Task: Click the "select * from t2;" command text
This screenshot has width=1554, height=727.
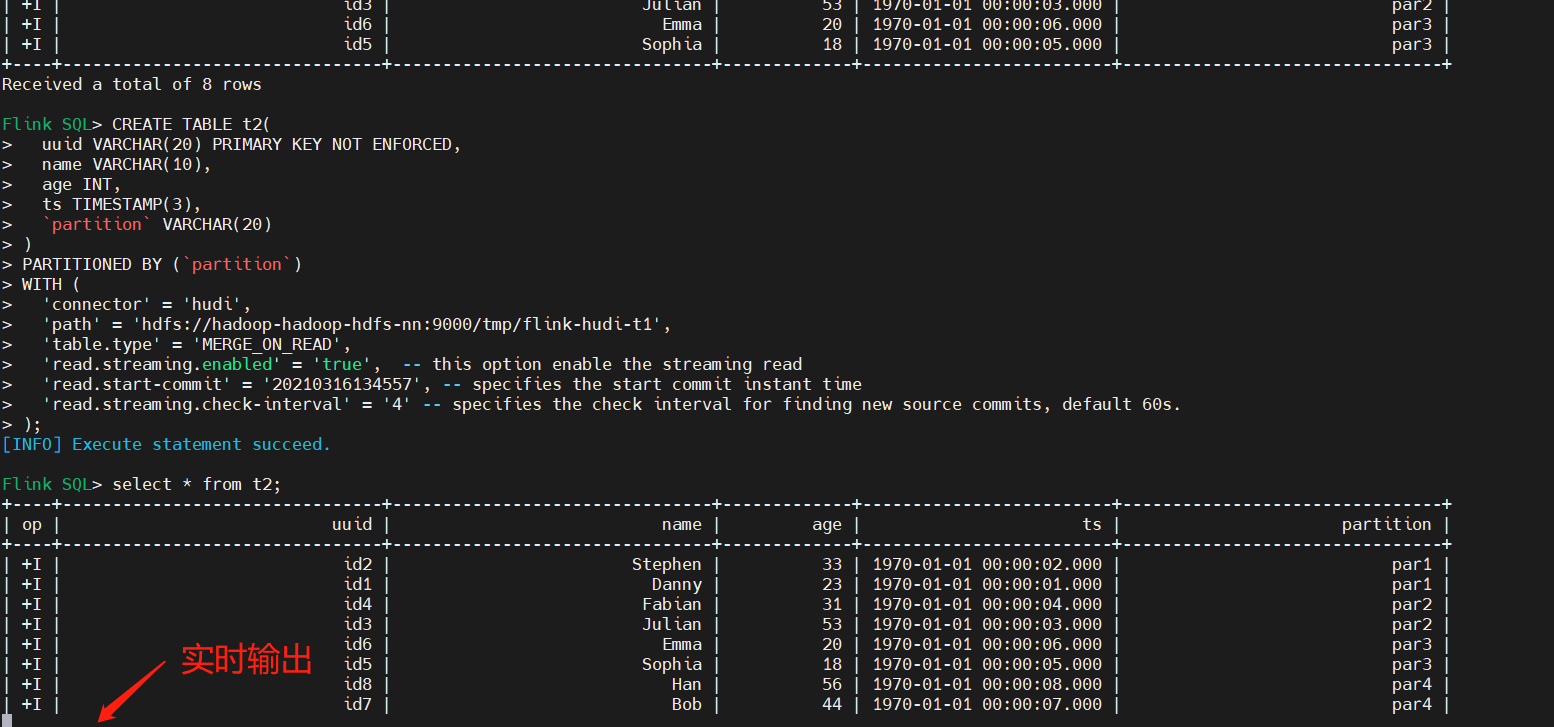Action: pos(197,484)
